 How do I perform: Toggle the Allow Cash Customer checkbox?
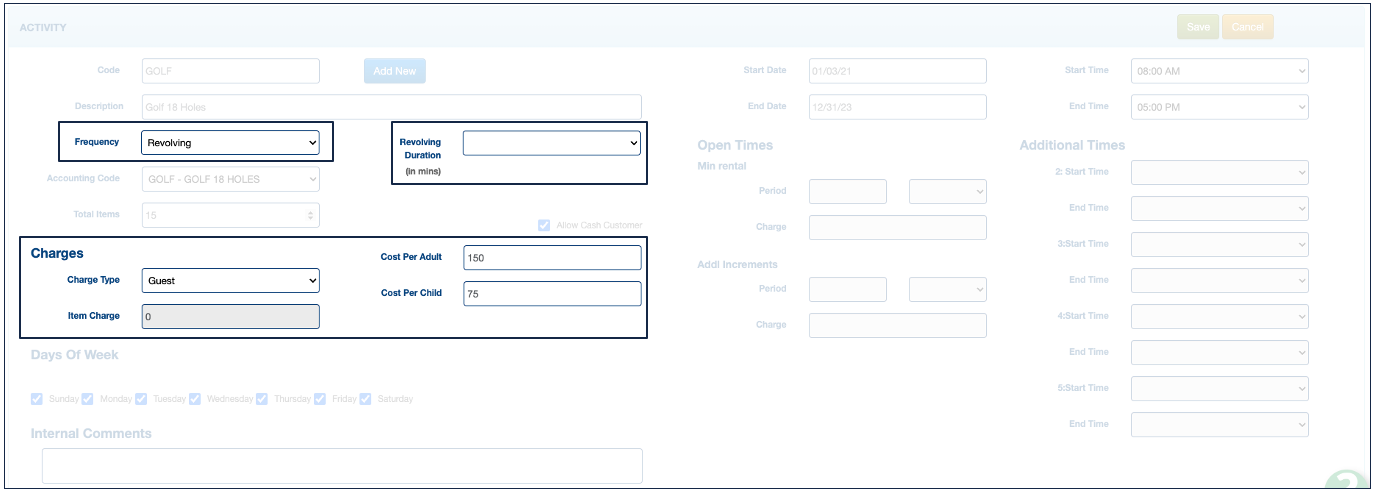point(544,225)
